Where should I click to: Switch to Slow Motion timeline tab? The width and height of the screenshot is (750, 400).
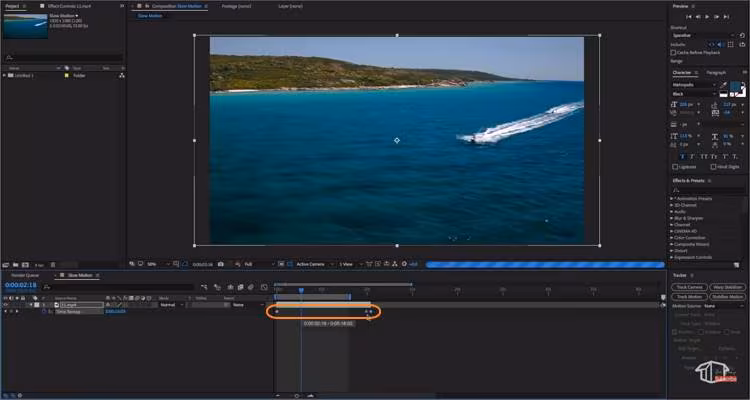pos(80,276)
